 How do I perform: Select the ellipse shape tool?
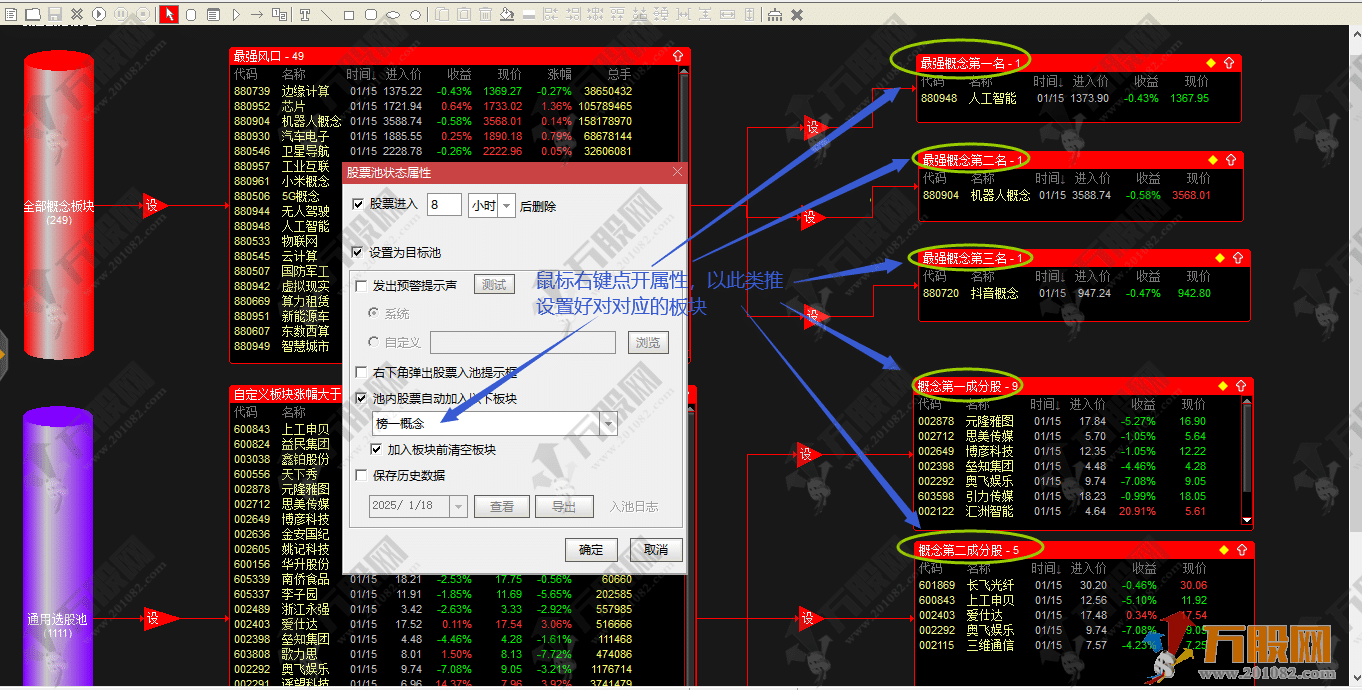click(x=393, y=14)
